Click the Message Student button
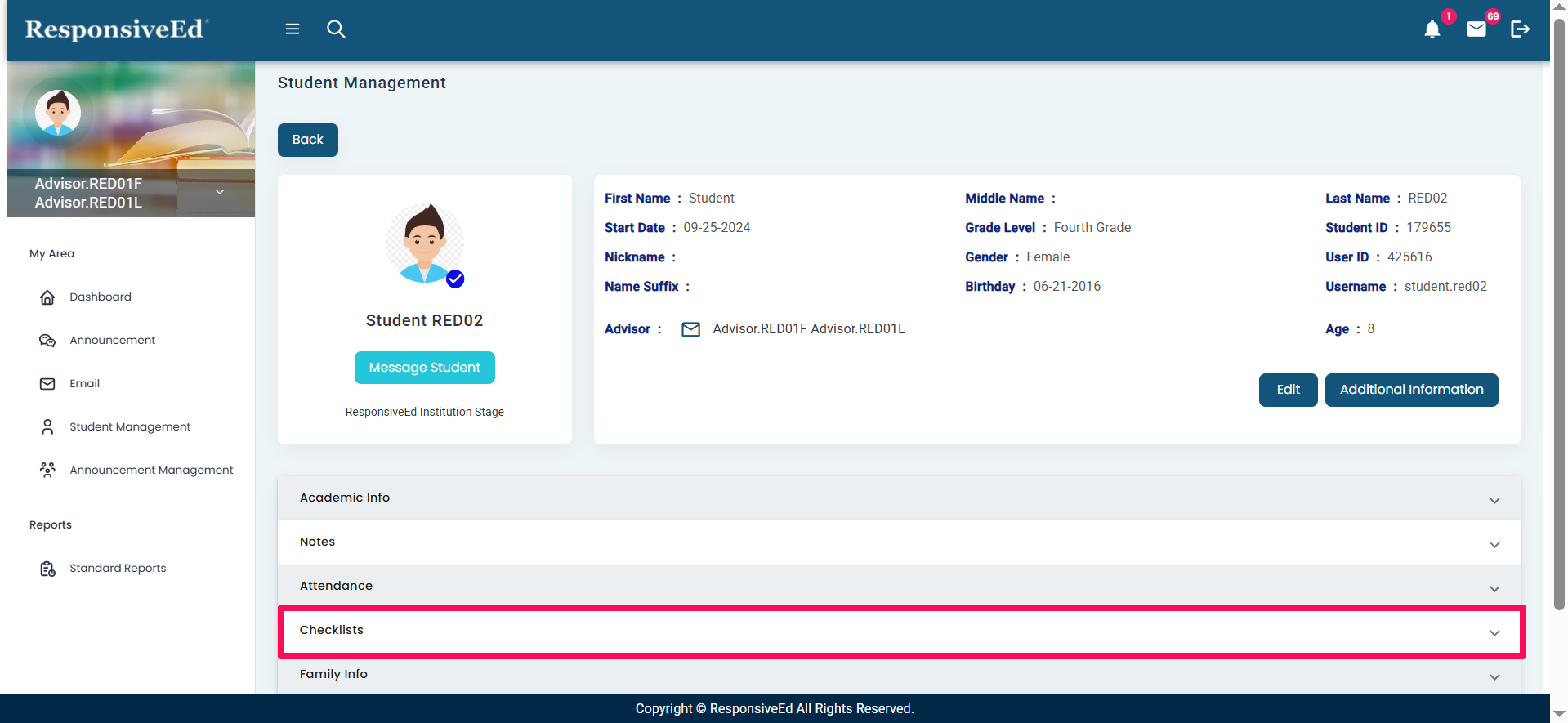 tap(424, 368)
